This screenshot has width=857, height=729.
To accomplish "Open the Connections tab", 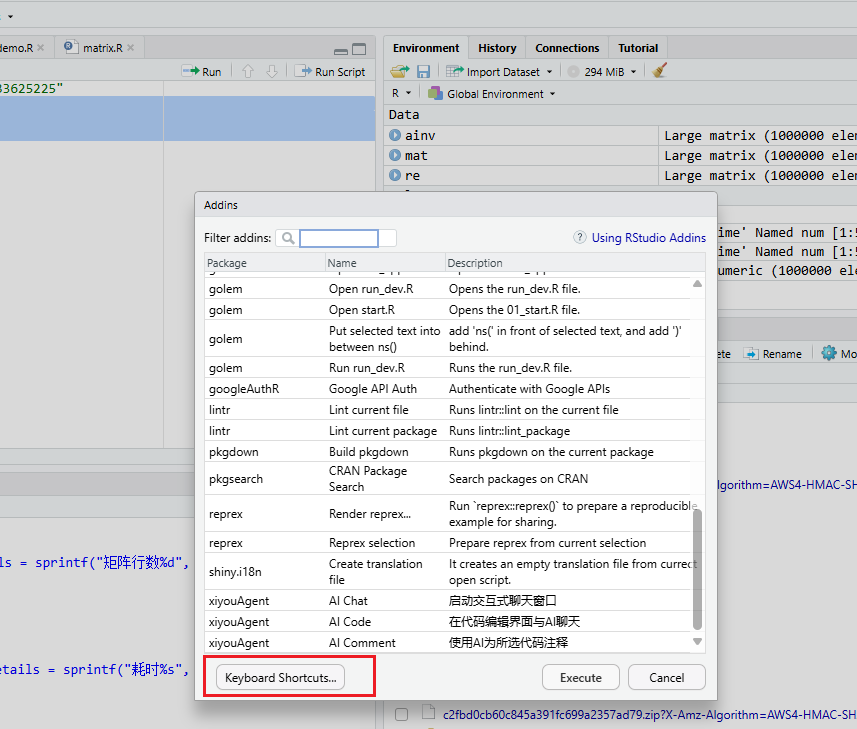I will (x=567, y=47).
